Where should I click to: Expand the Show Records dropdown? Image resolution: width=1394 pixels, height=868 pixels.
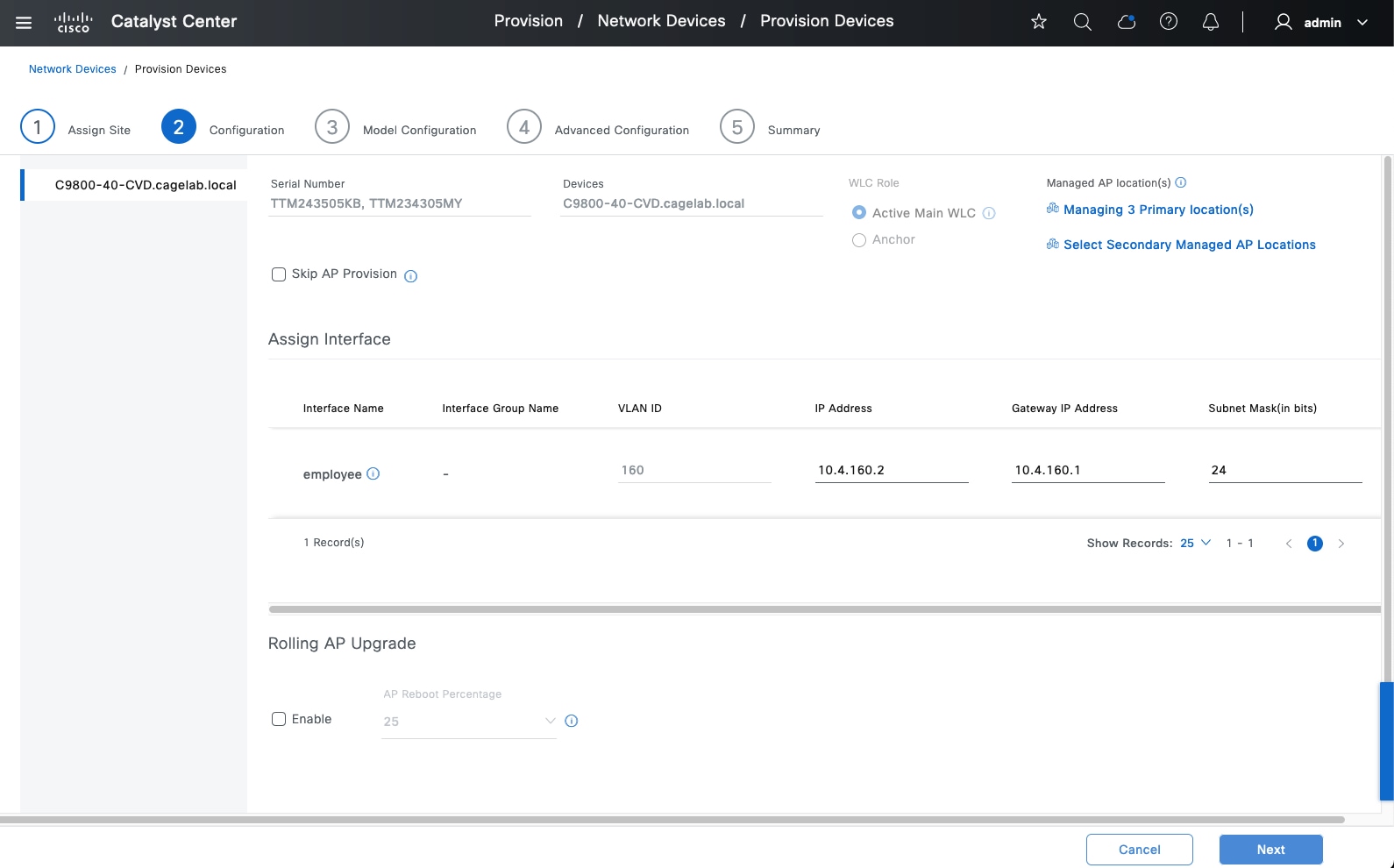[x=1195, y=543]
